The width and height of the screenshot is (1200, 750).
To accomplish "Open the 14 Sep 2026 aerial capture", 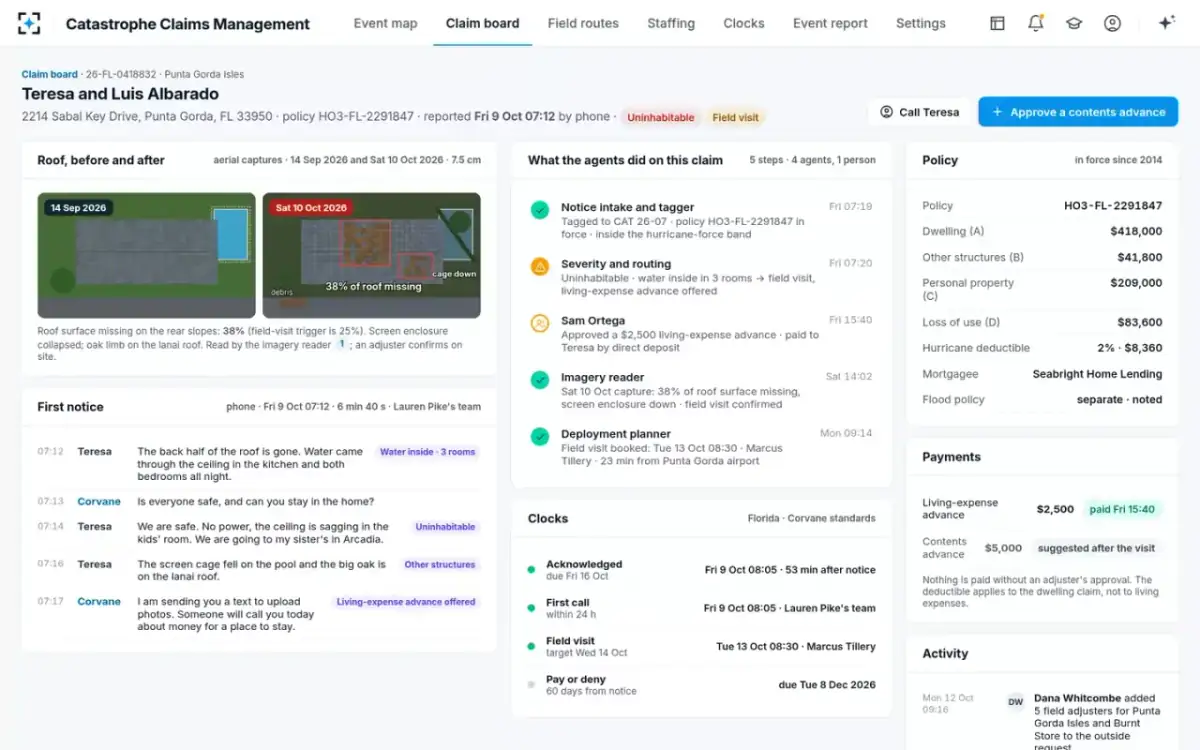I will click(x=147, y=255).
